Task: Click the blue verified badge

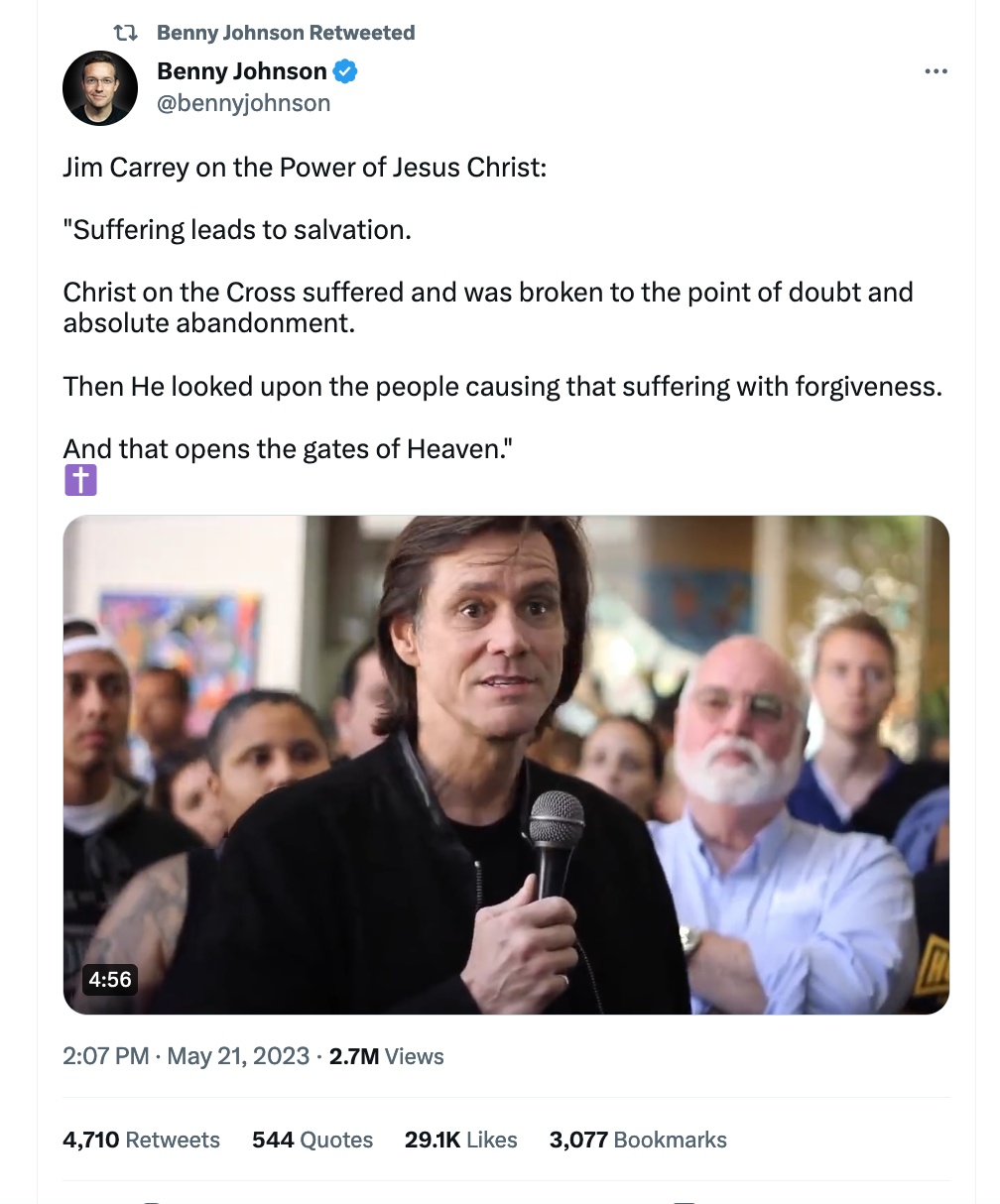Action: coord(345,71)
